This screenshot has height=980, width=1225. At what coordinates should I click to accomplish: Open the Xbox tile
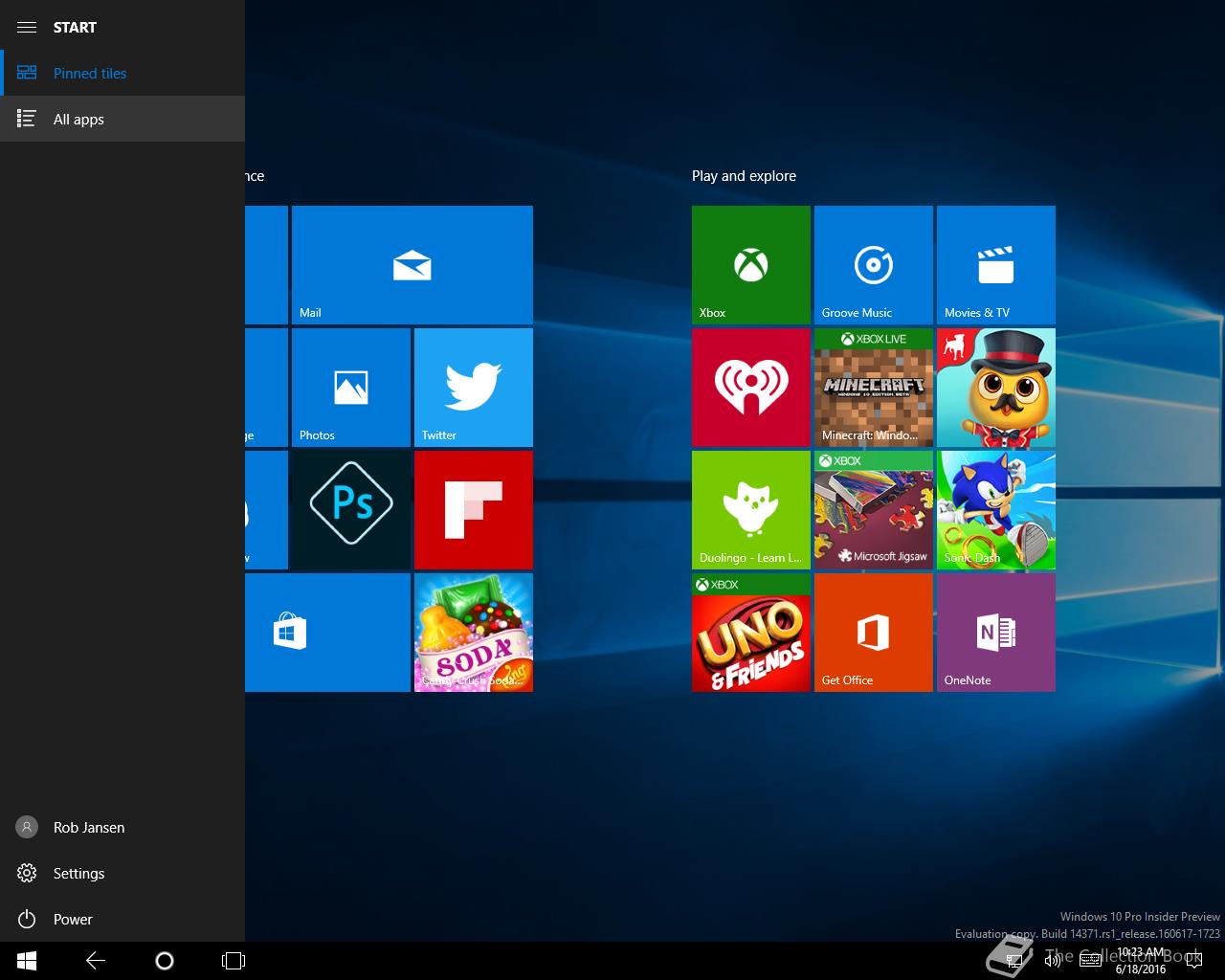pos(751,265)
